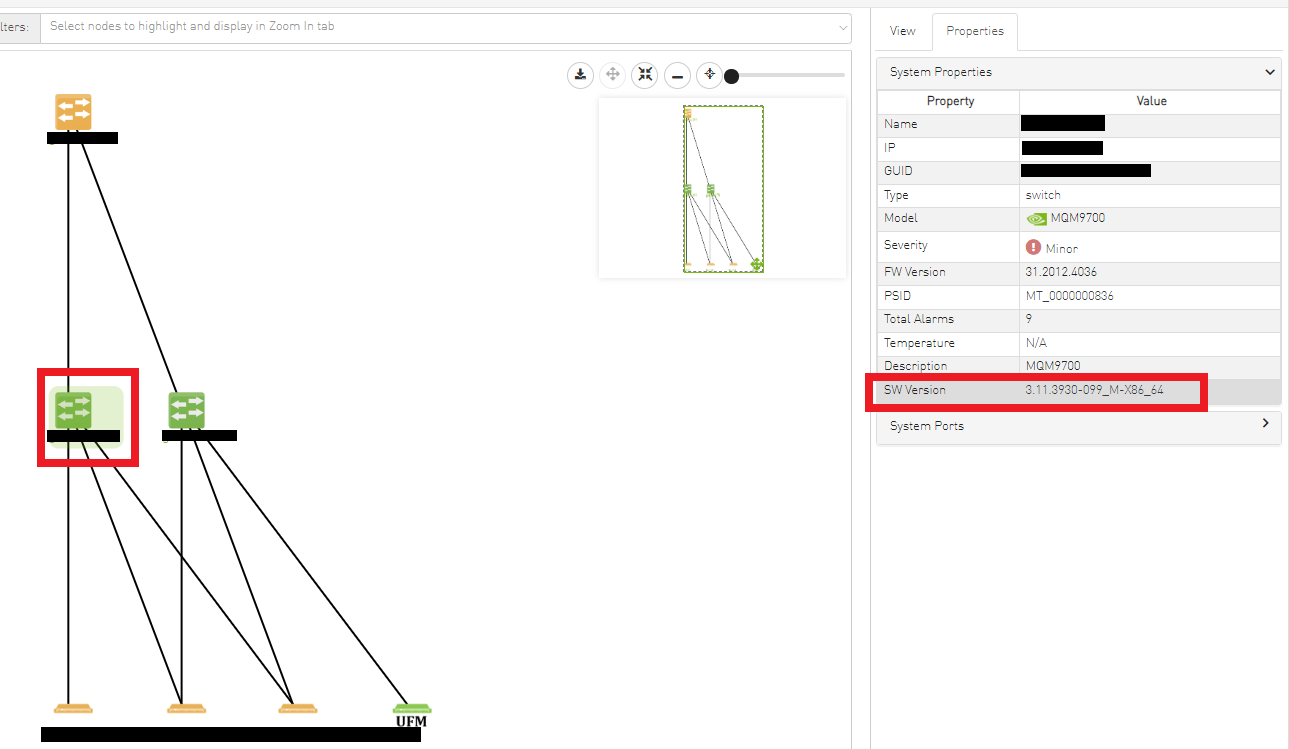Click the third orange host node

point(297,709)
